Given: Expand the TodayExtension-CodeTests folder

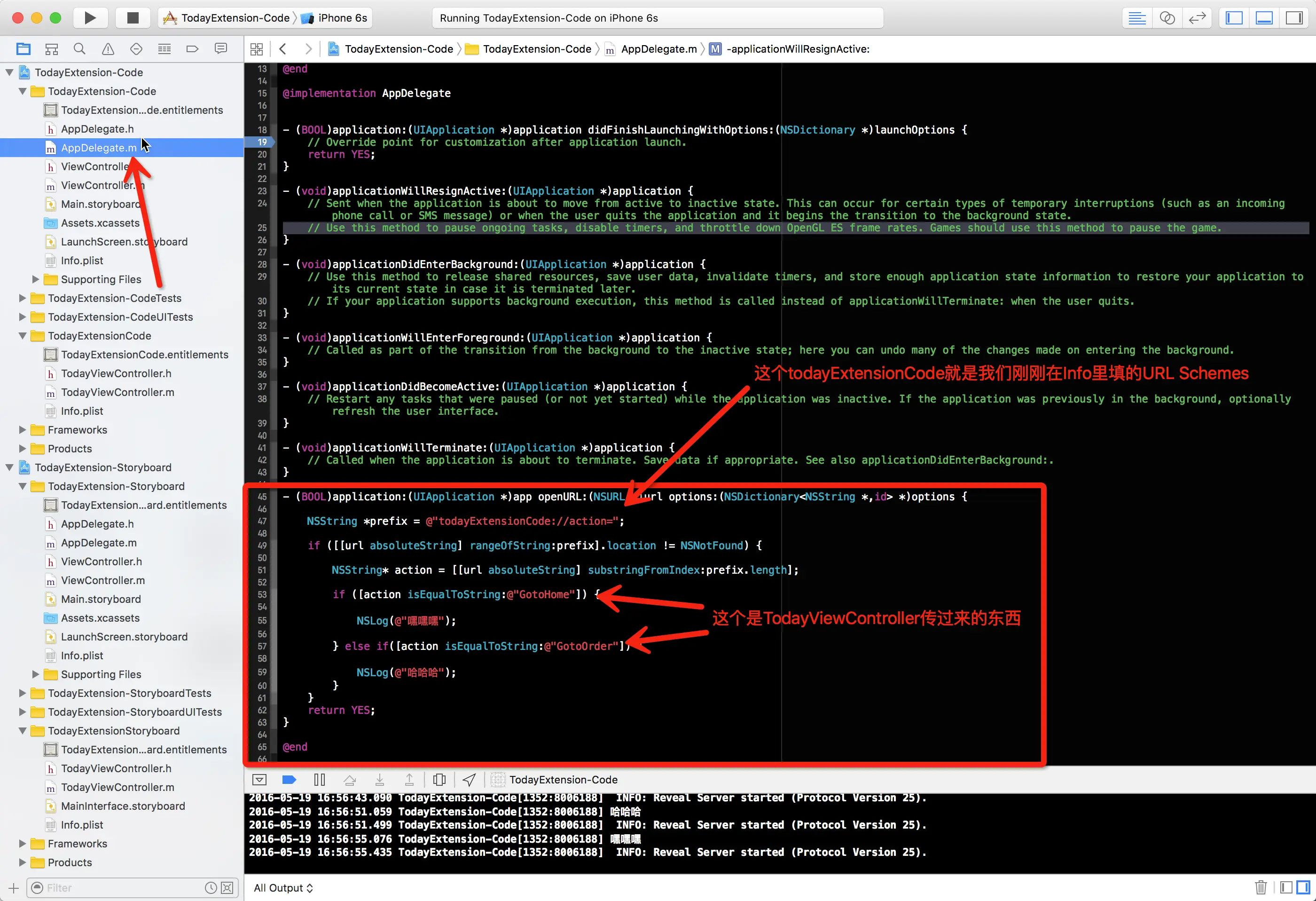Looking at the screenshot, I should (23, 298).
